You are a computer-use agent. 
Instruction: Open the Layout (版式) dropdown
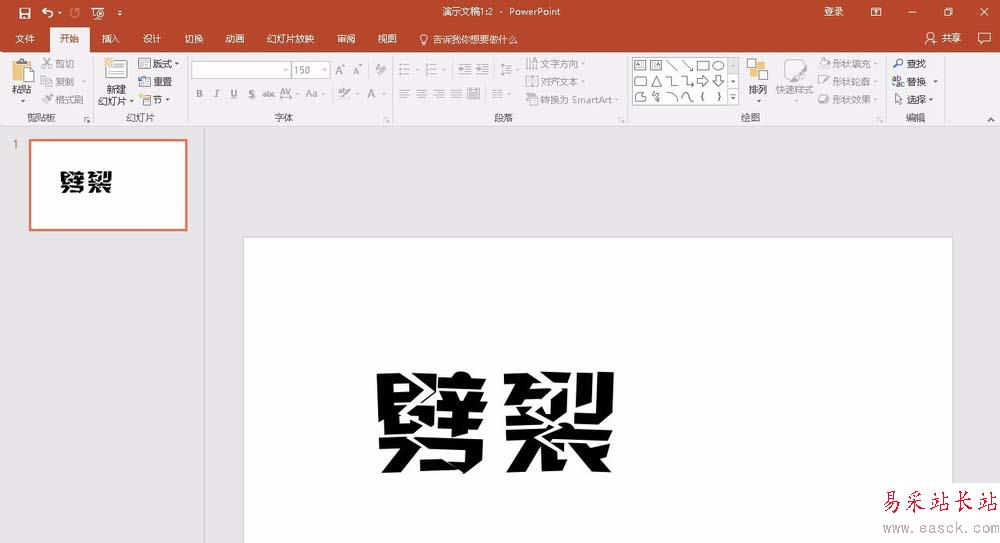(x=159, y=64)
